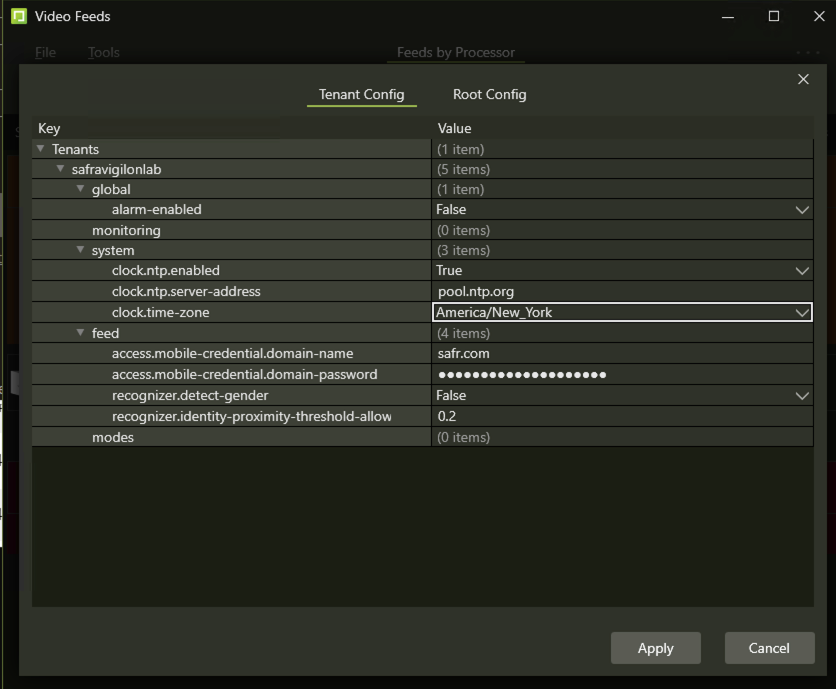Open the clock.time-zone dropdown
836x689 pixels.
click(801, 313)
